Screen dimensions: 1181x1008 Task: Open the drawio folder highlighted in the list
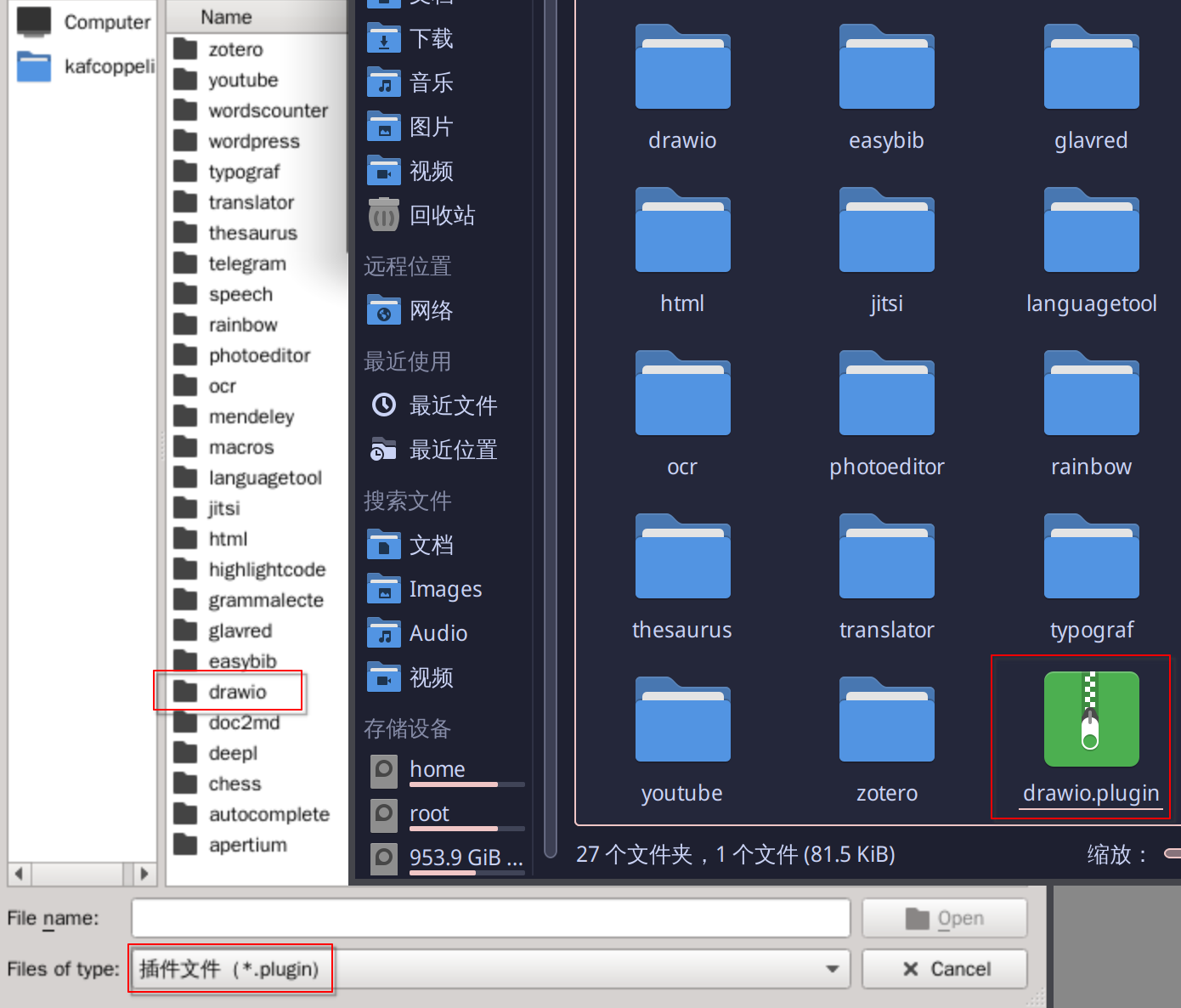239,691
